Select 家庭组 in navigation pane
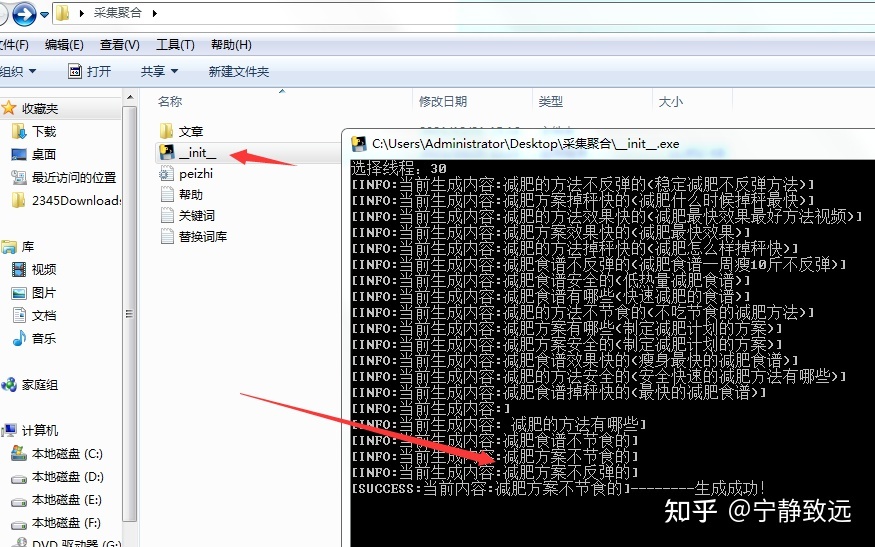 pyautogui.click(x=30, y=385)
